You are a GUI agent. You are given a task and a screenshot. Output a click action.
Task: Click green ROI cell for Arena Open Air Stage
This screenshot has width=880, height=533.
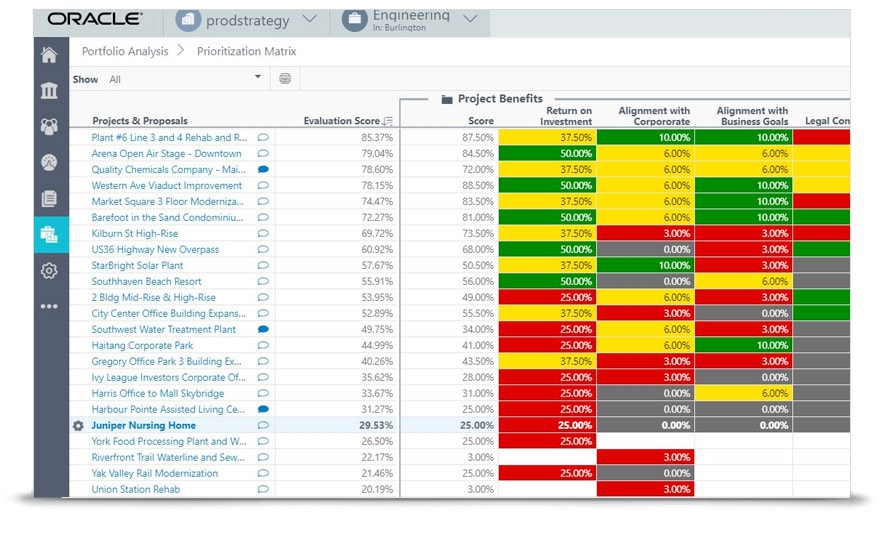547,154
